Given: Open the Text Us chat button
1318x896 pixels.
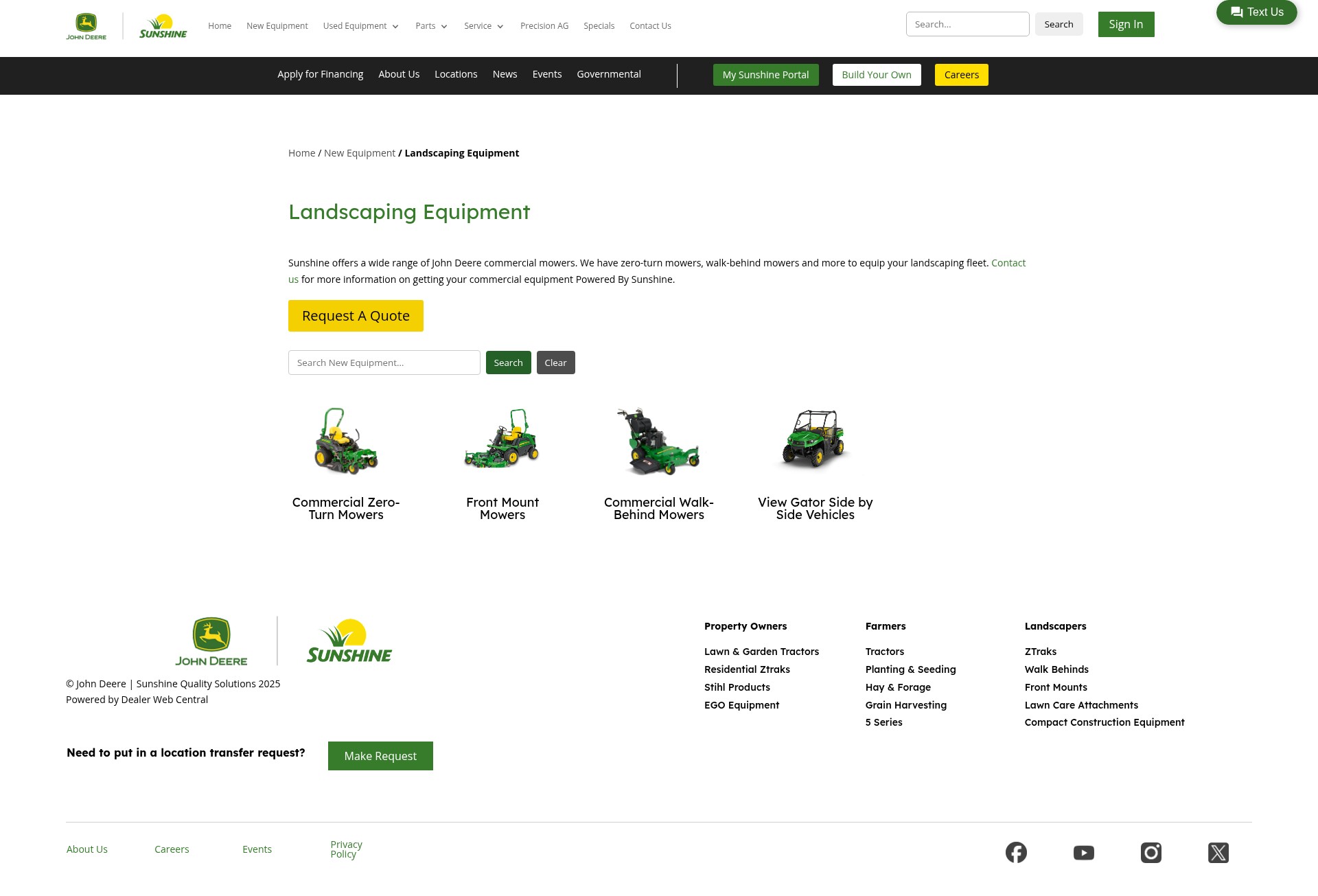Looking at the screenshot, I should [1257, 12].
